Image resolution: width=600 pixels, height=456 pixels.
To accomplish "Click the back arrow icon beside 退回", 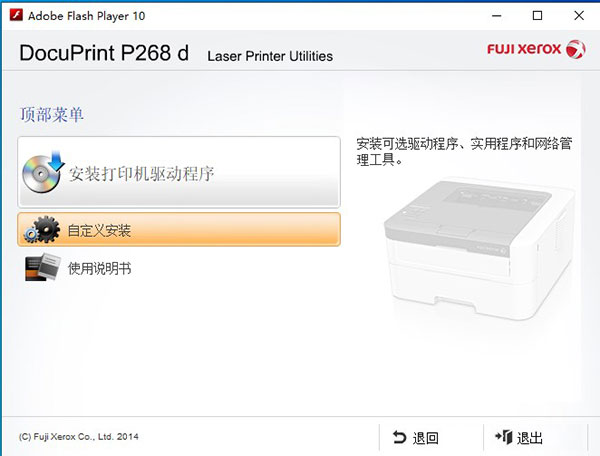I will pyautogui.click(x=398, y=437).
